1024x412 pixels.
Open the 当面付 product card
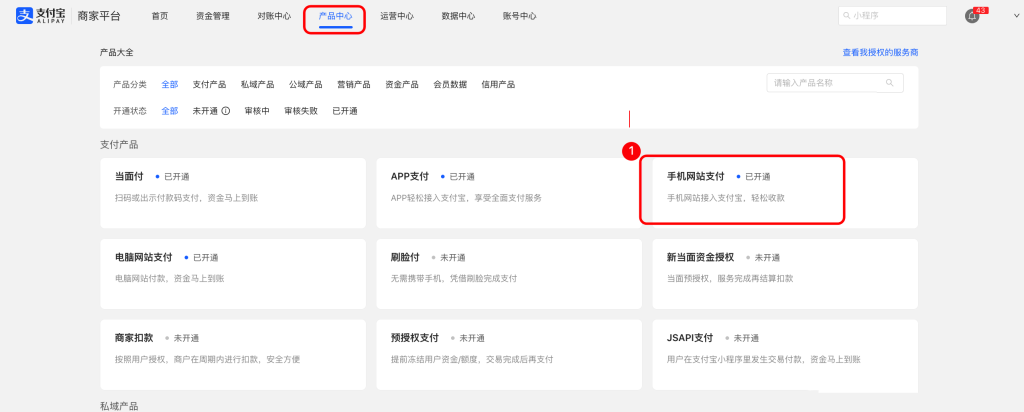click(232, 187)
